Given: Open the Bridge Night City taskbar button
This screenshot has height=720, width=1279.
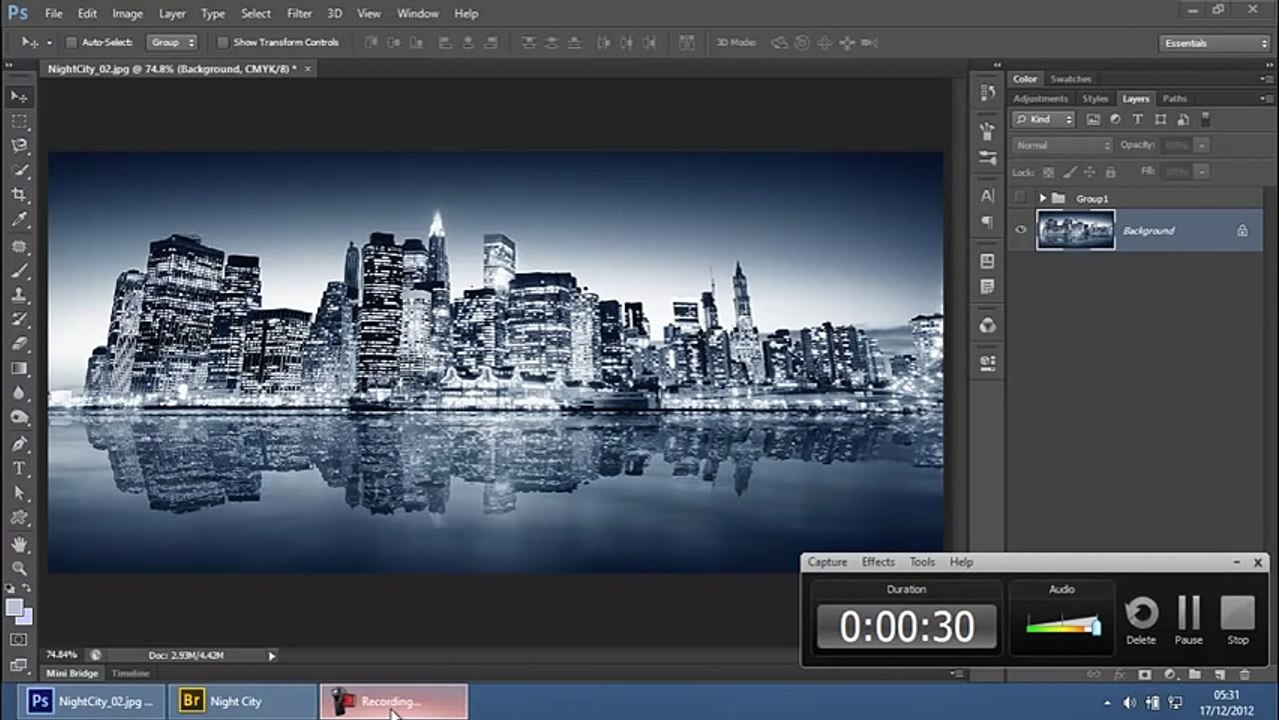Looking at the screenshot, I should [241, 701].
